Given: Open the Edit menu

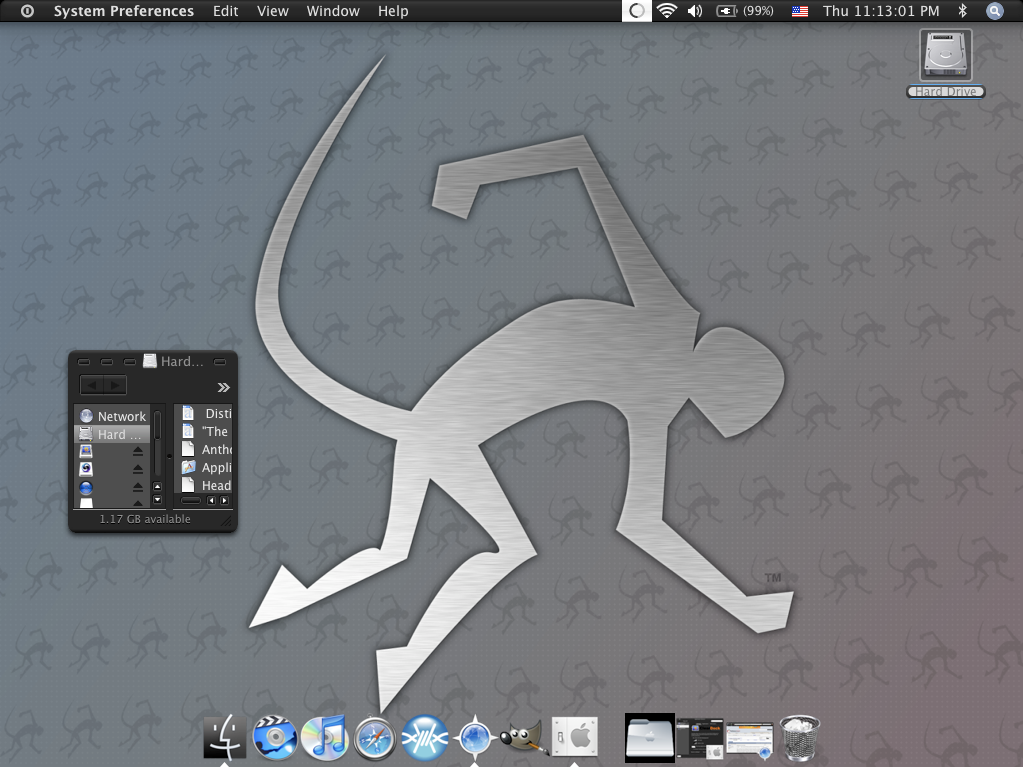Looking at the screenshot, I should pos(225,11).
